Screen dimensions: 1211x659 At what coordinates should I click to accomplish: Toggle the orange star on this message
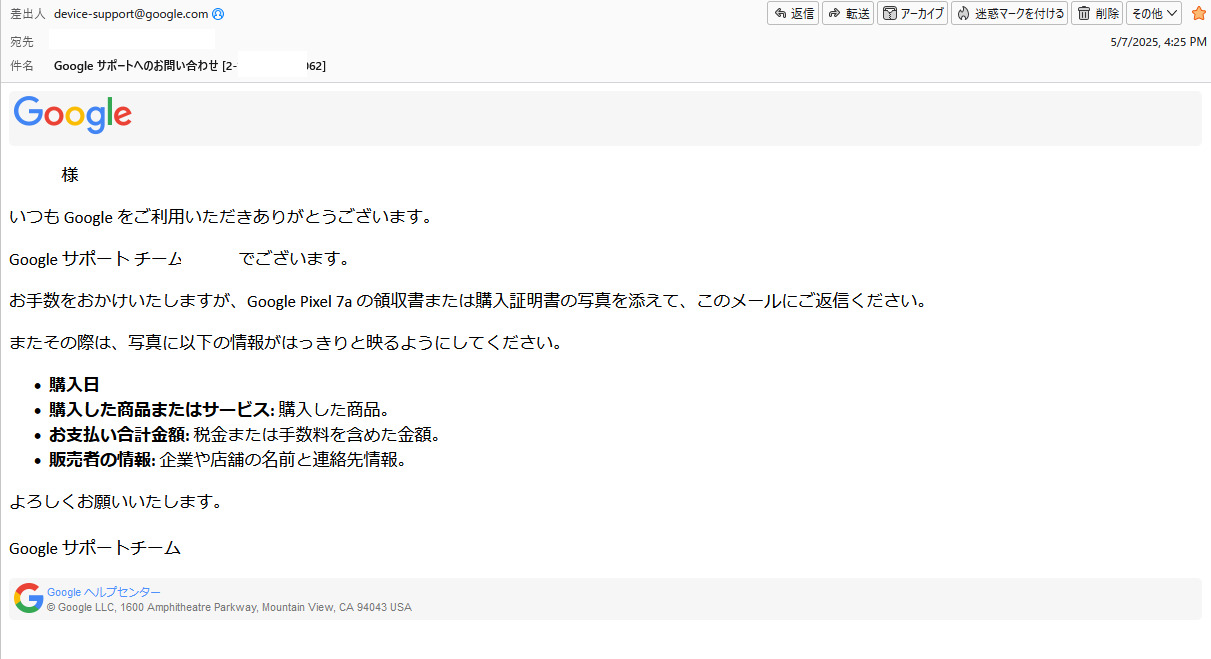pyautogui.click(x=1198, y=14)
